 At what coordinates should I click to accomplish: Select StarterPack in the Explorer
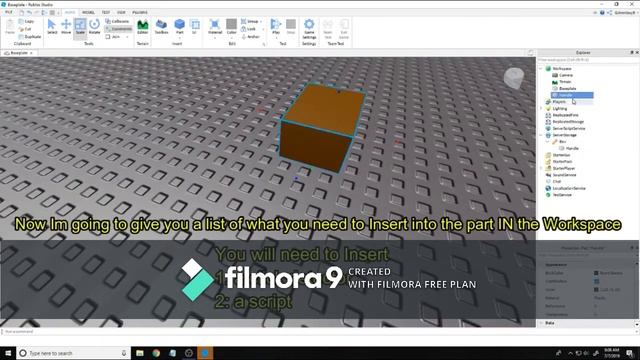coord(560,162)
